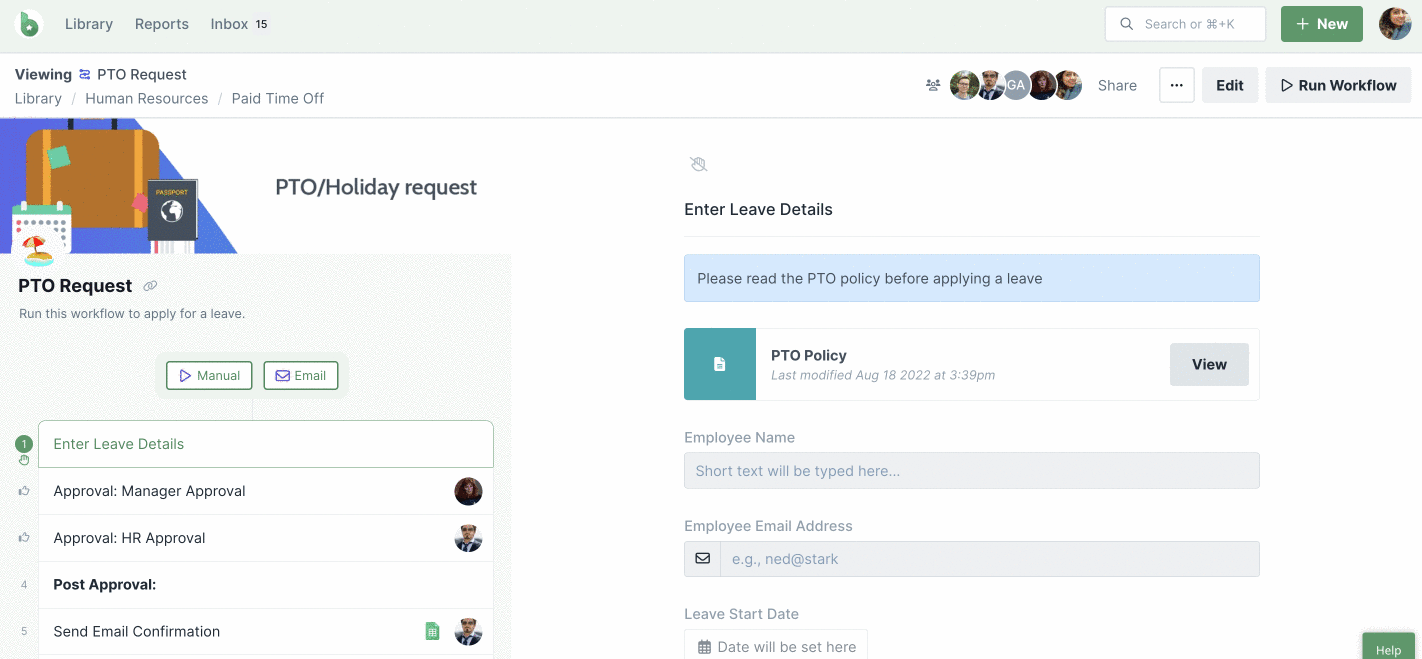Click the Run Workflow button
The width and height of the screenshot is (1422, 659).
pos(1337,85)
